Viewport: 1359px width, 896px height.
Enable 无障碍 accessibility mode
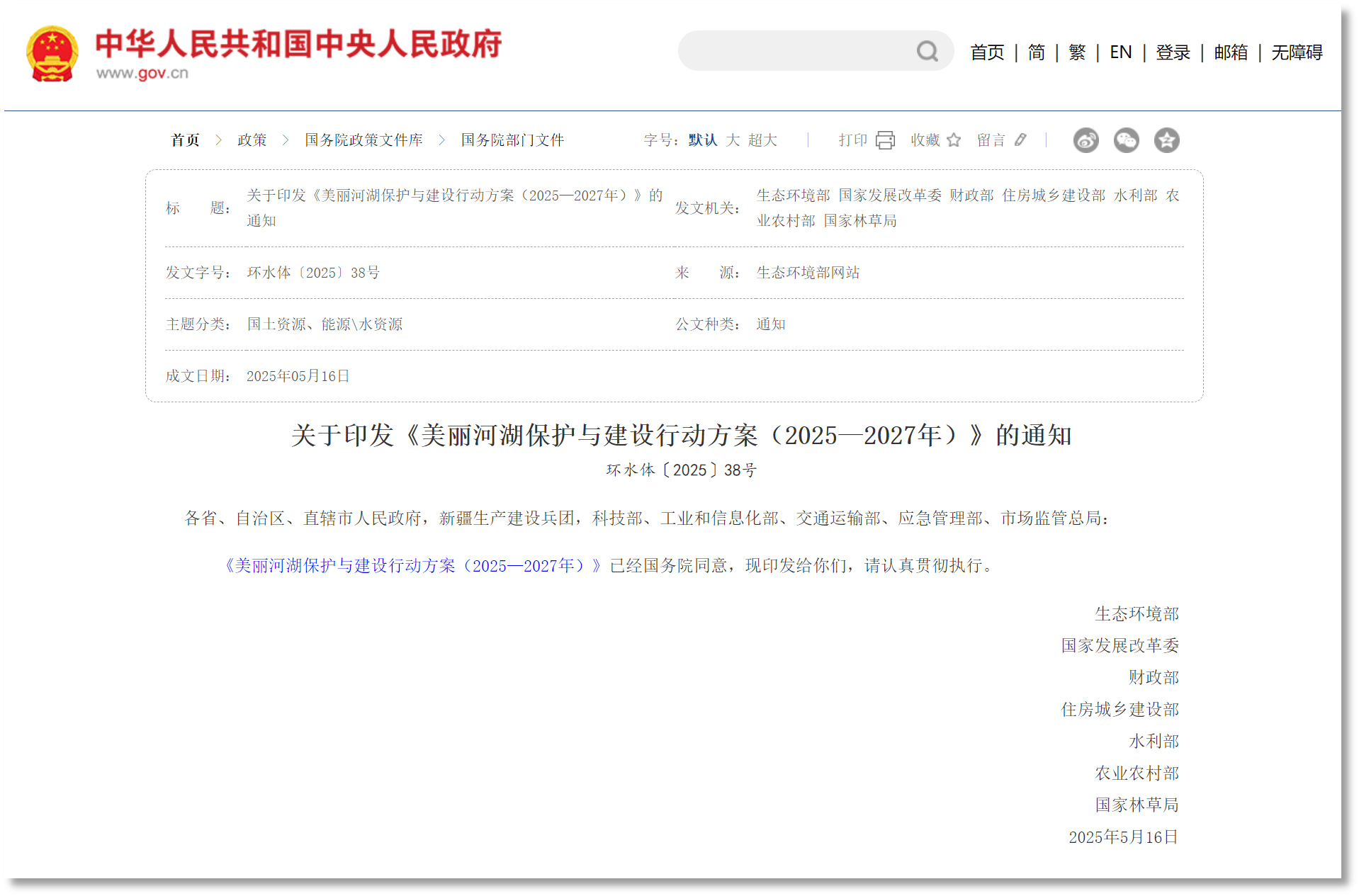coord(1296,52)
